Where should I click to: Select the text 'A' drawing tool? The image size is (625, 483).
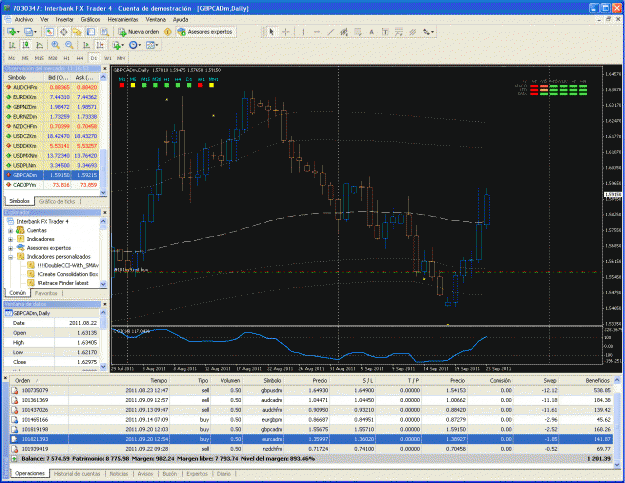[371, 32]
